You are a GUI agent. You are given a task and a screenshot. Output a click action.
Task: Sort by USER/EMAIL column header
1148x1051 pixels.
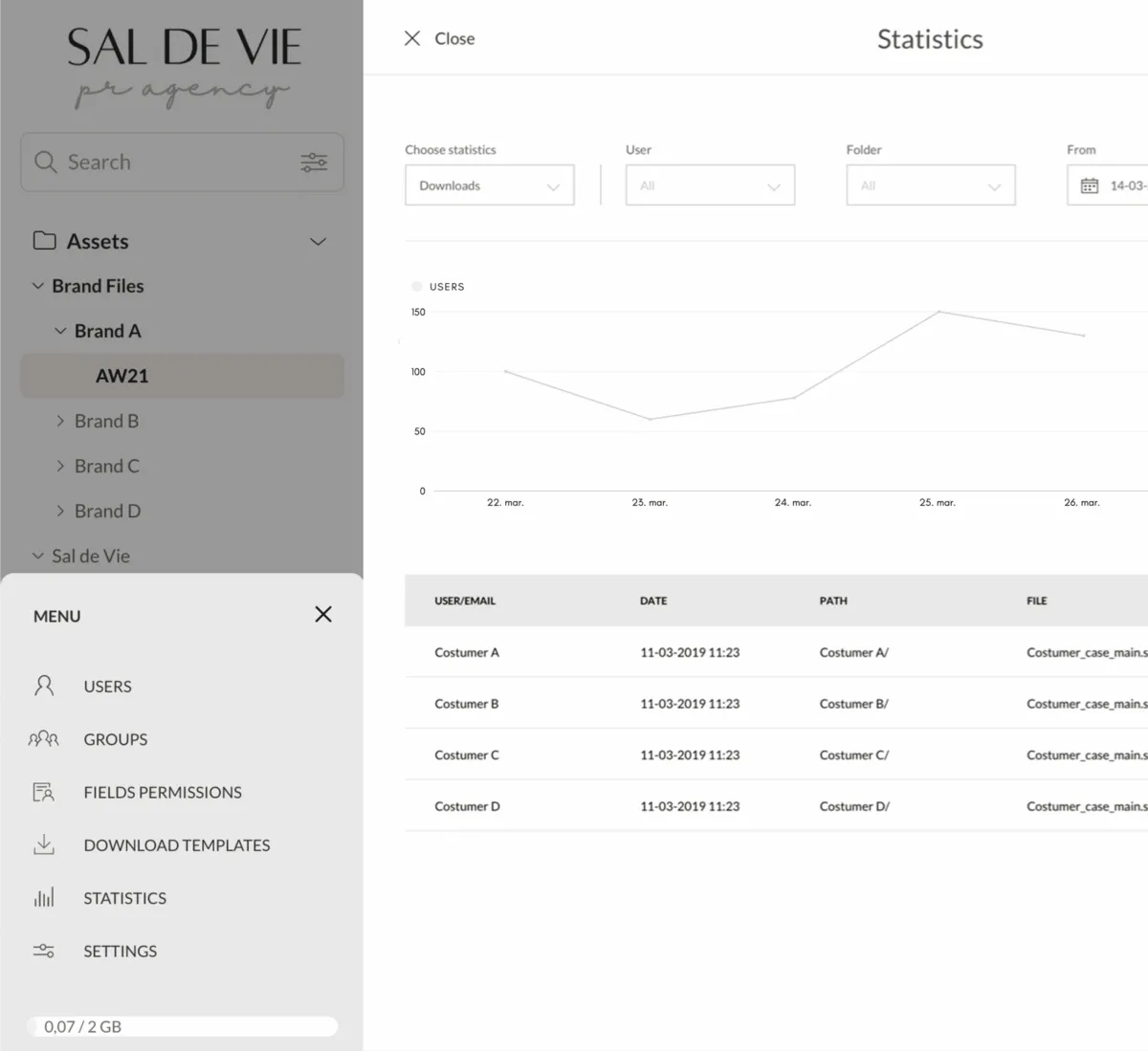(x=465, y=601)
